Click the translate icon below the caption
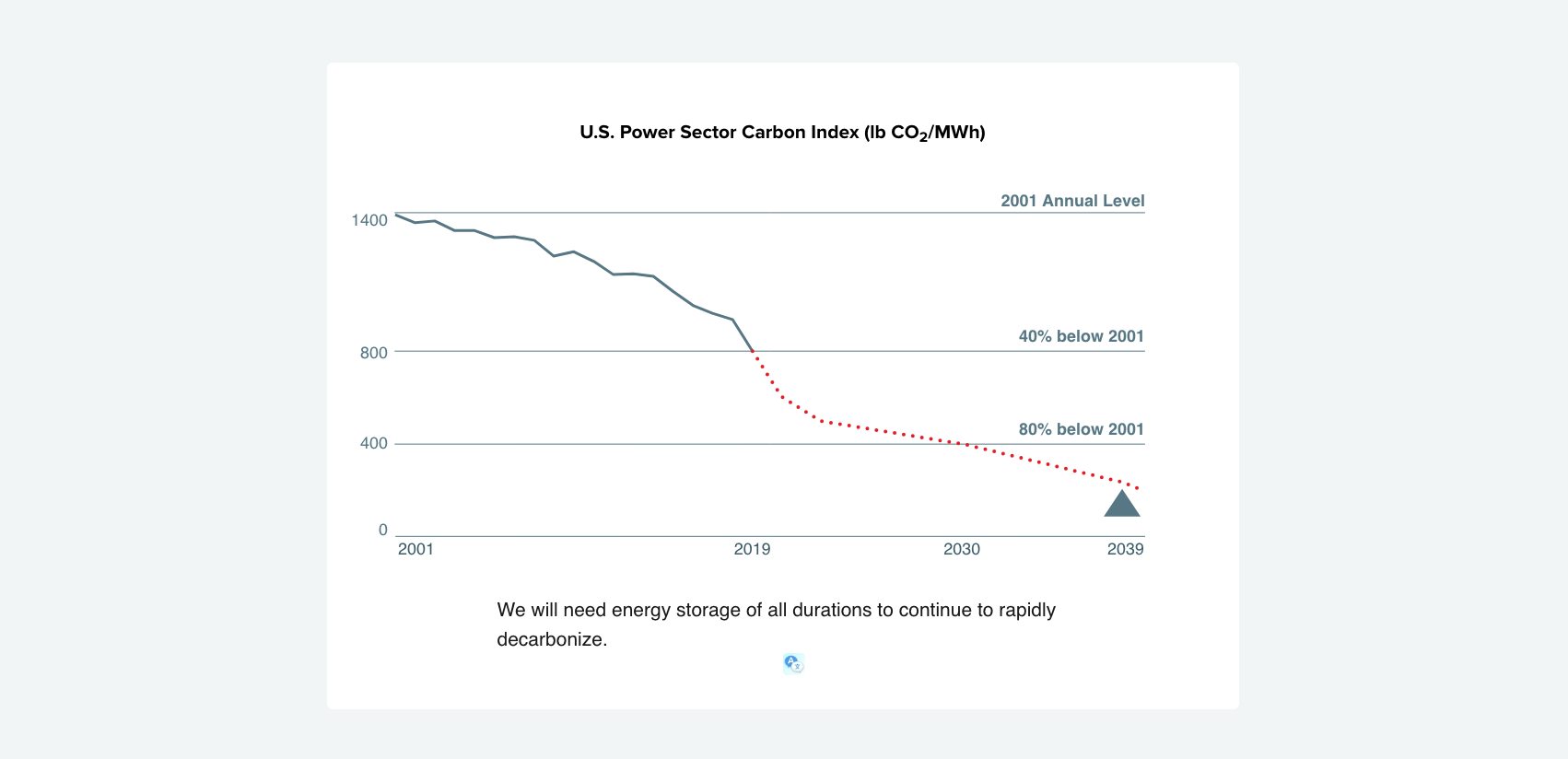Viewport: 1568px width, 759px height. click(x=793, y=663)
